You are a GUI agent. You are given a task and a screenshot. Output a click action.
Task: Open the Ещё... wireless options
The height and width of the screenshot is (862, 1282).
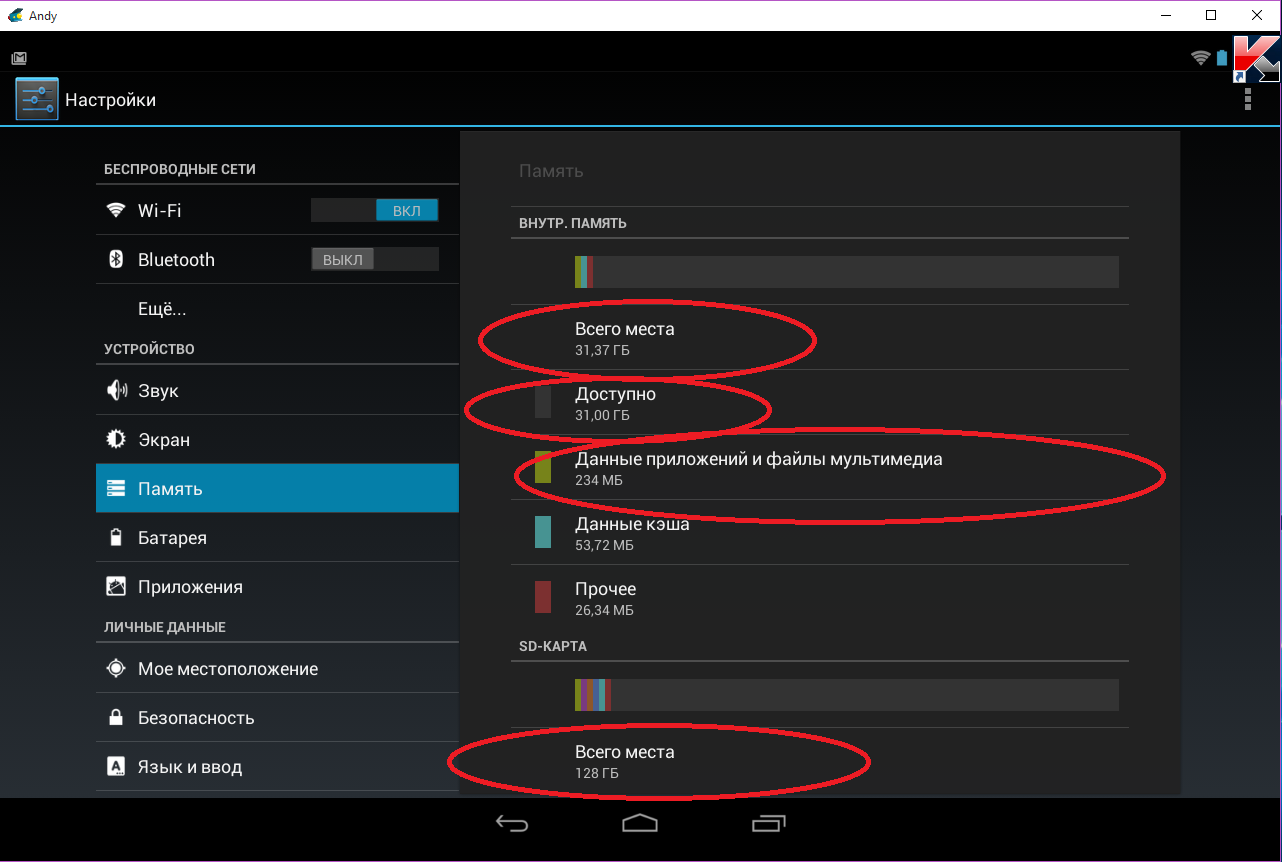pos(277,309)
